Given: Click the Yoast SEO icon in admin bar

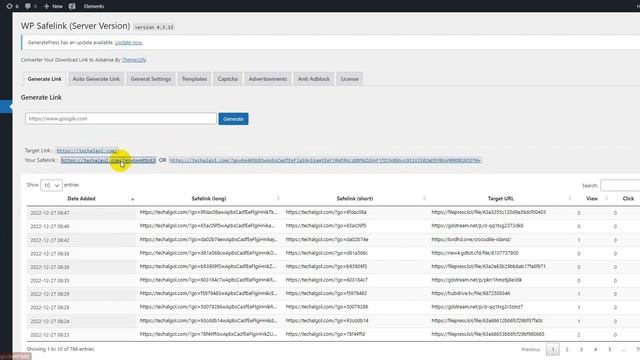Looking at the screenshot, I should pos(72,6).
